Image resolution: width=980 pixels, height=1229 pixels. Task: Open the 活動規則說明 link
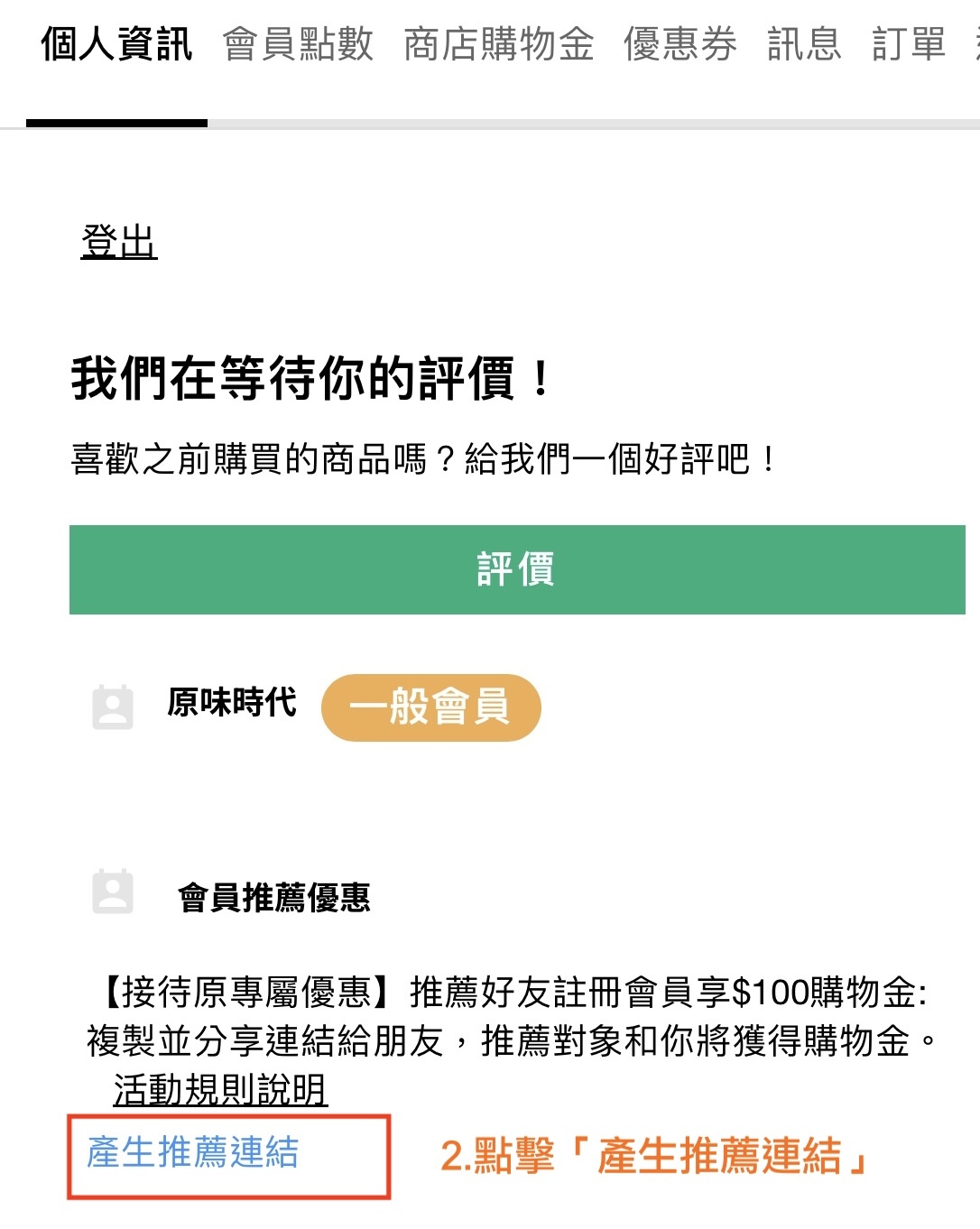(x=219, y=1090)
